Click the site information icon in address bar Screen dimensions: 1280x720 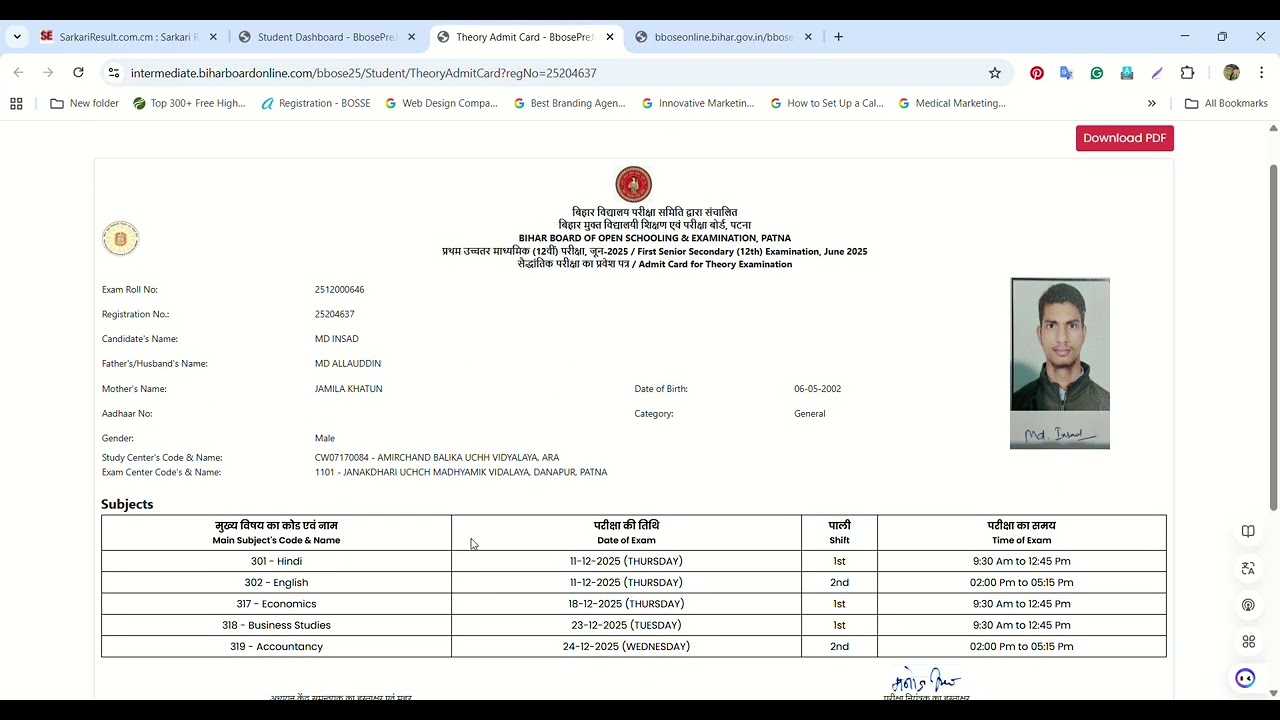coord(114,73)
